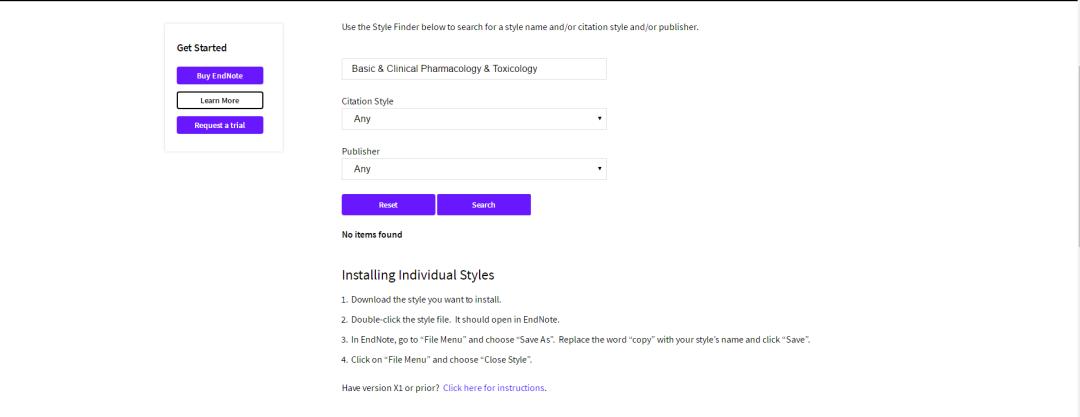The image size is (1080, 417).
Task: Click the "Citation Style" field label
Action: [x=368, y=101]
